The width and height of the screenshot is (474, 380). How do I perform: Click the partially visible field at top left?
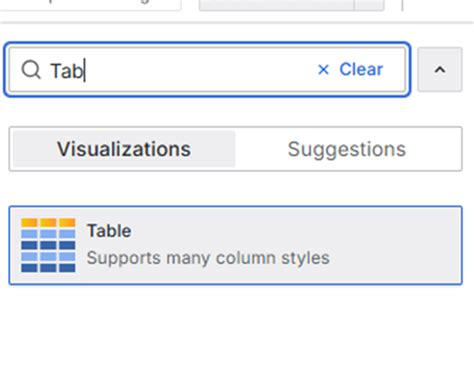click(90, 5)
